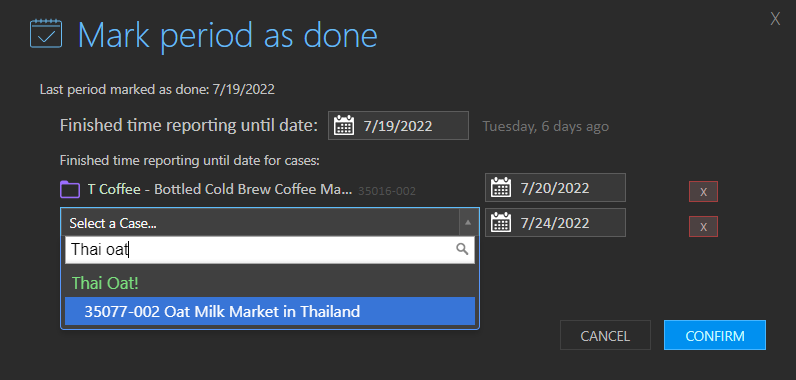This screenshot has height=380, width=796.
Task: Remove the T Coffee case row with X
Action: (703, 192)
